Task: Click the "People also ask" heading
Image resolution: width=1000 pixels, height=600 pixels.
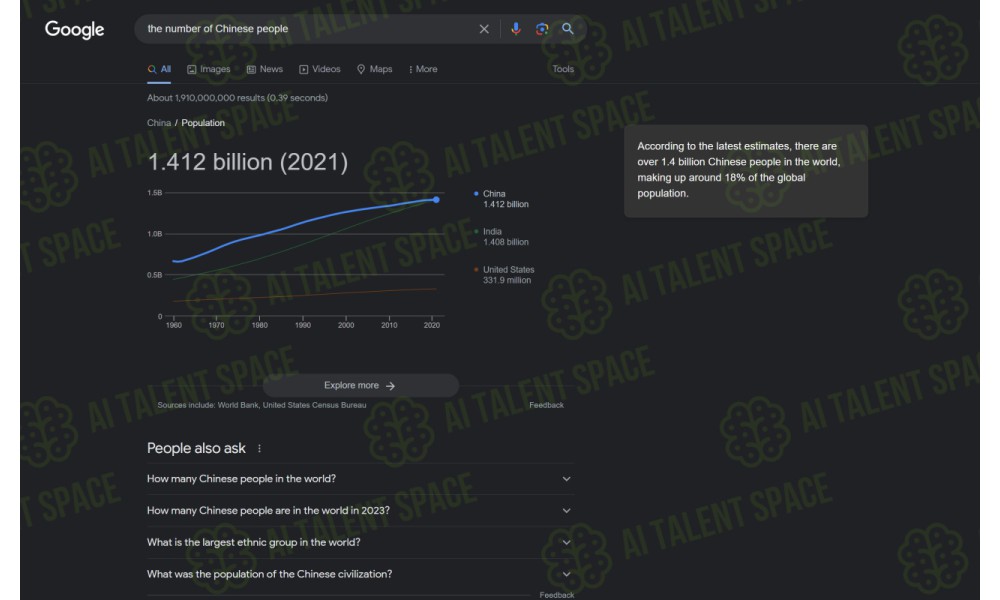Action: coord(196,448)
